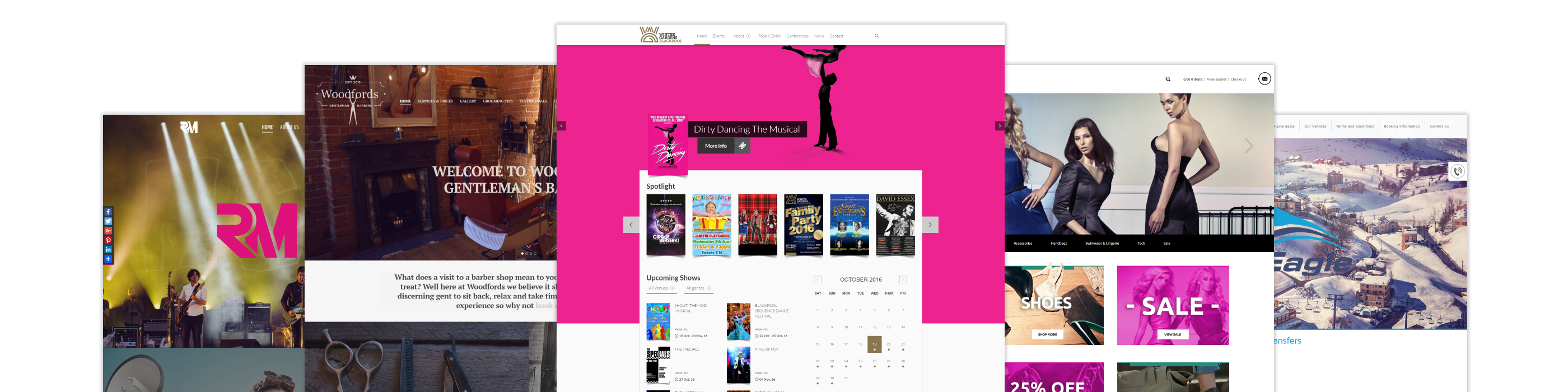This screenshot has height=392, width=1568.
Task: Open search on the Winter Gardens site
Action: point(876,36)
